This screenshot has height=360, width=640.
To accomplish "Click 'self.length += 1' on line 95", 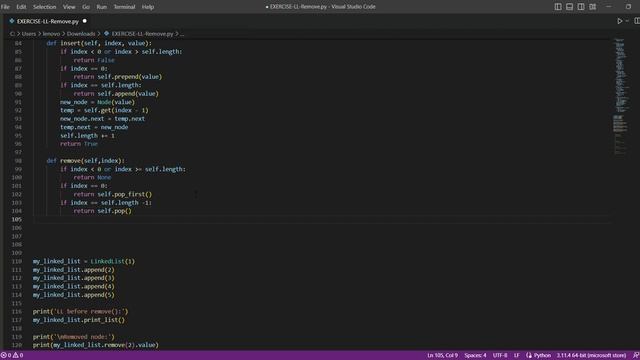I will pos(87,136).
